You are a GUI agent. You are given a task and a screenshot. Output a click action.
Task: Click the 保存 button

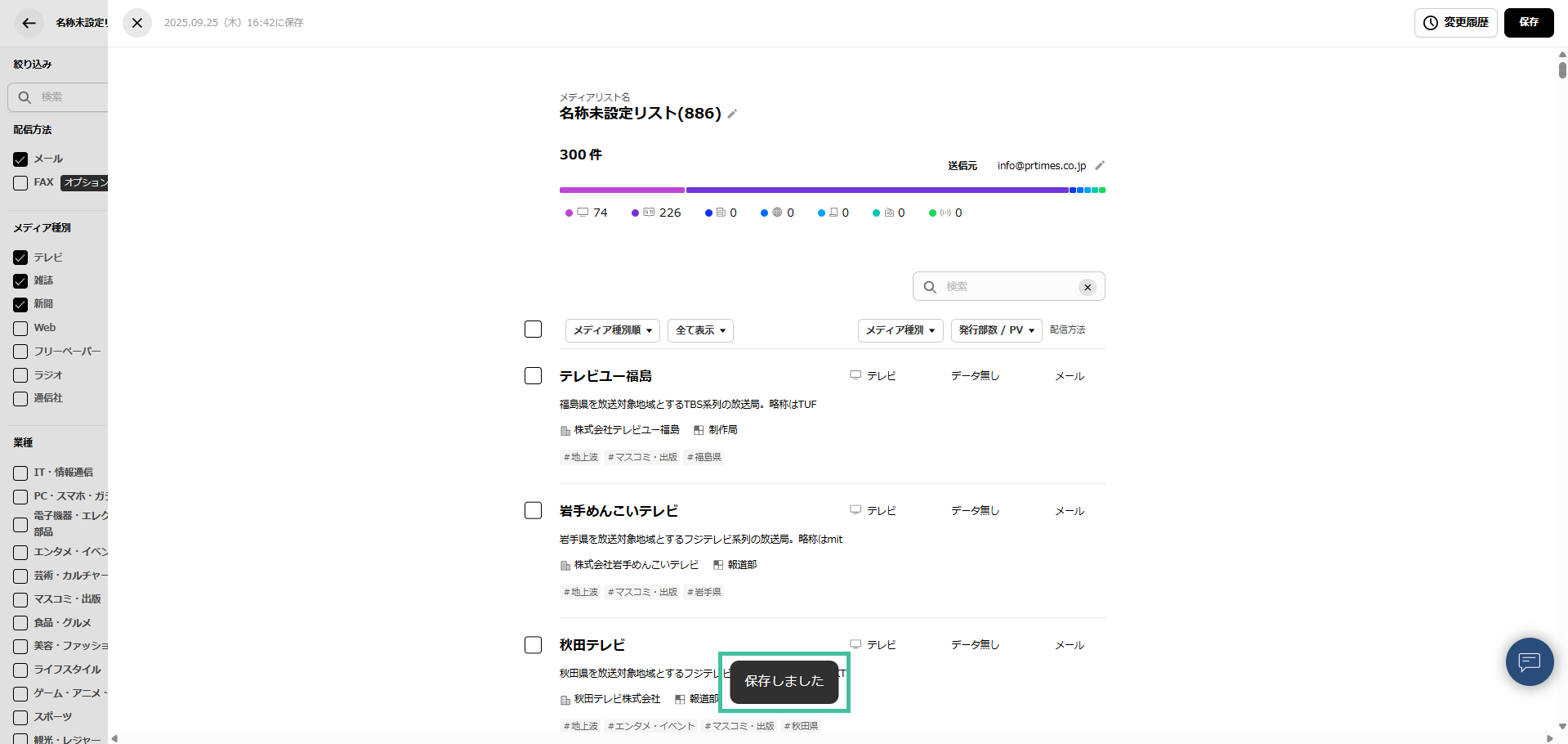point(1529,23)
